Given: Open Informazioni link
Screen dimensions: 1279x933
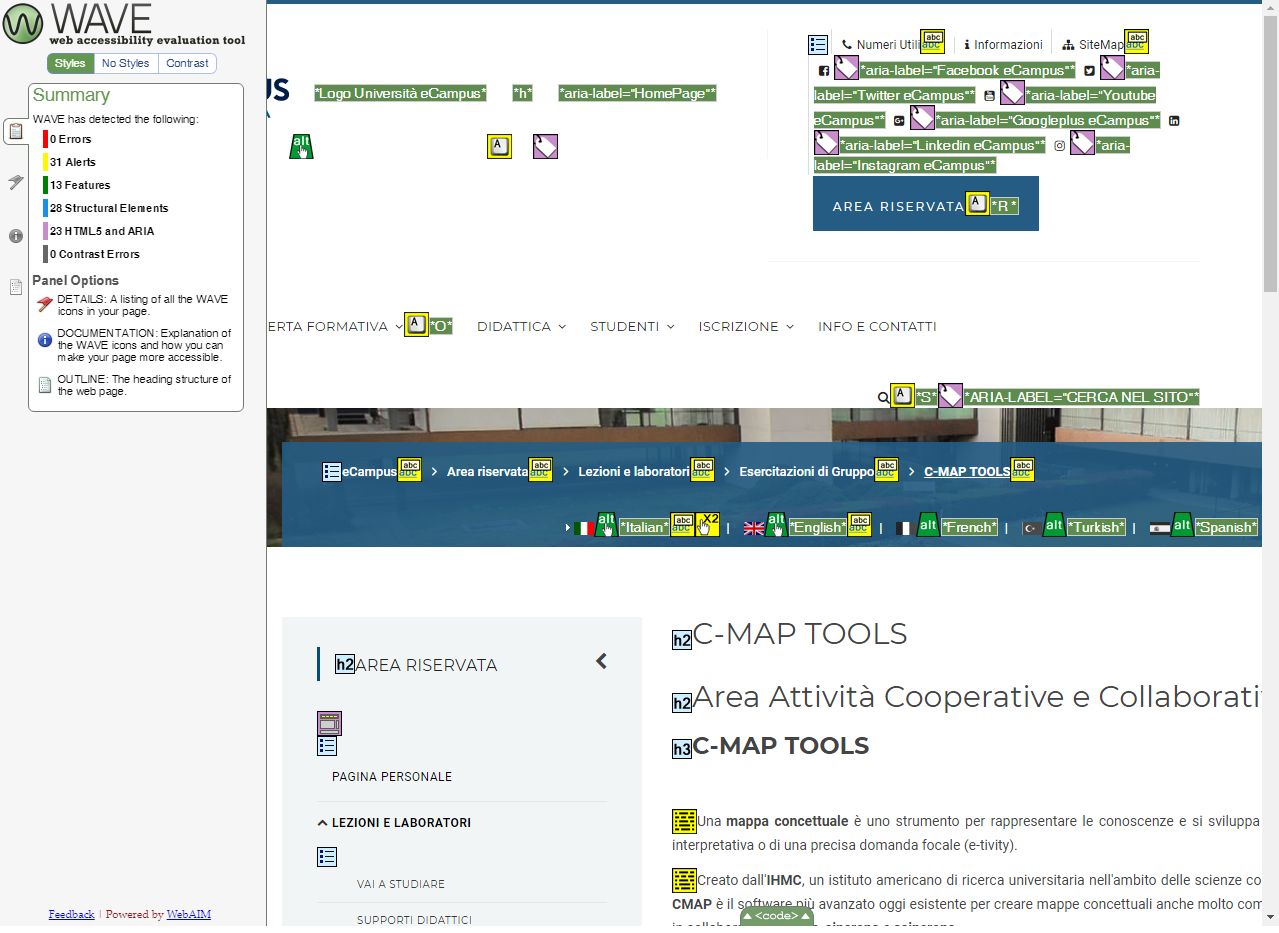Looking at the screenshot, I should point(1003,45).
